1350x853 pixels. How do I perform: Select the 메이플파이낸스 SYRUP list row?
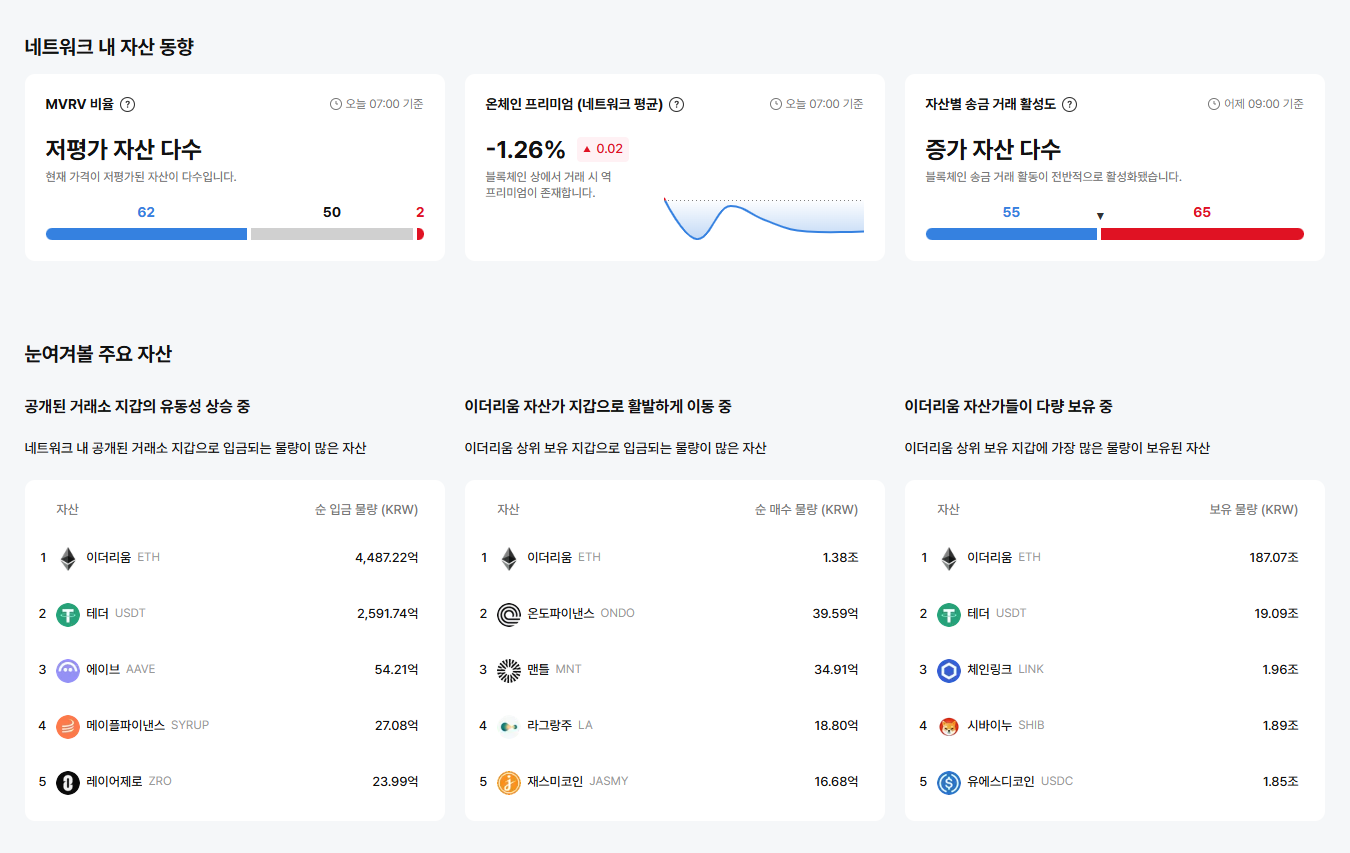click(234, 725)
